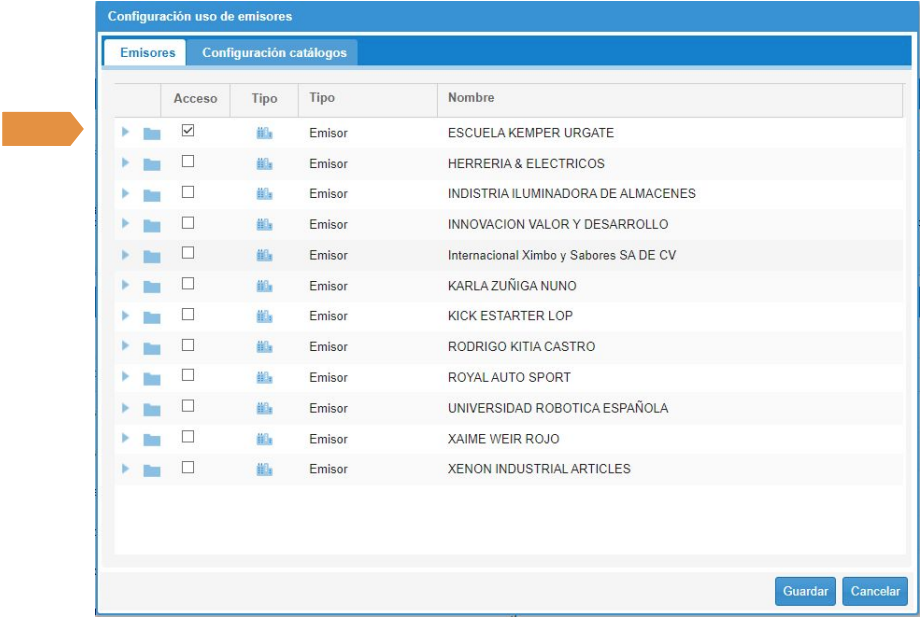Click building type icon for INNOVACION VALOR Y DESARROLLO

tap(264, 225)
